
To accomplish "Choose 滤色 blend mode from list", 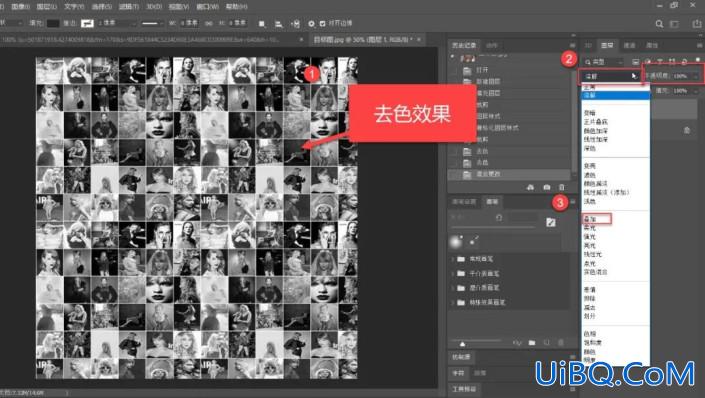I will point(590,175).
